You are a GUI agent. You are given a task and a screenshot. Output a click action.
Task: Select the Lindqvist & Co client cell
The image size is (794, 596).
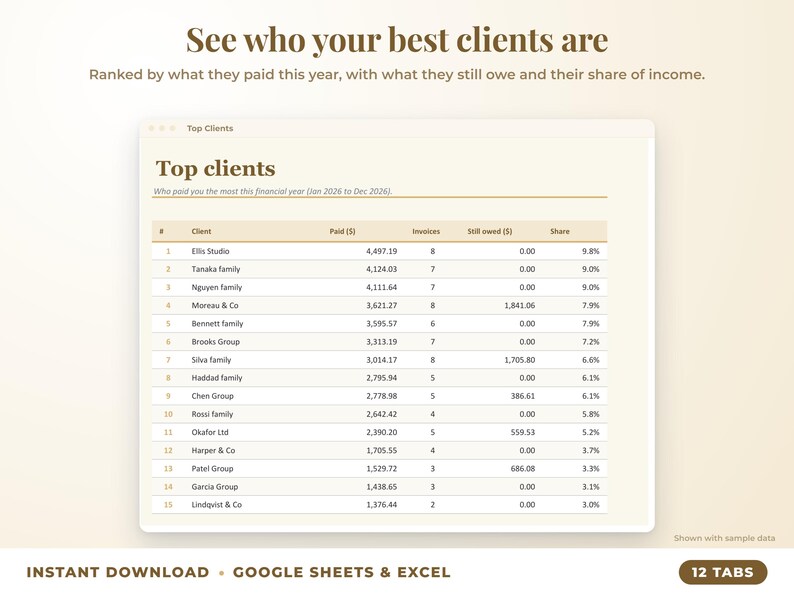tap(217, 505)
